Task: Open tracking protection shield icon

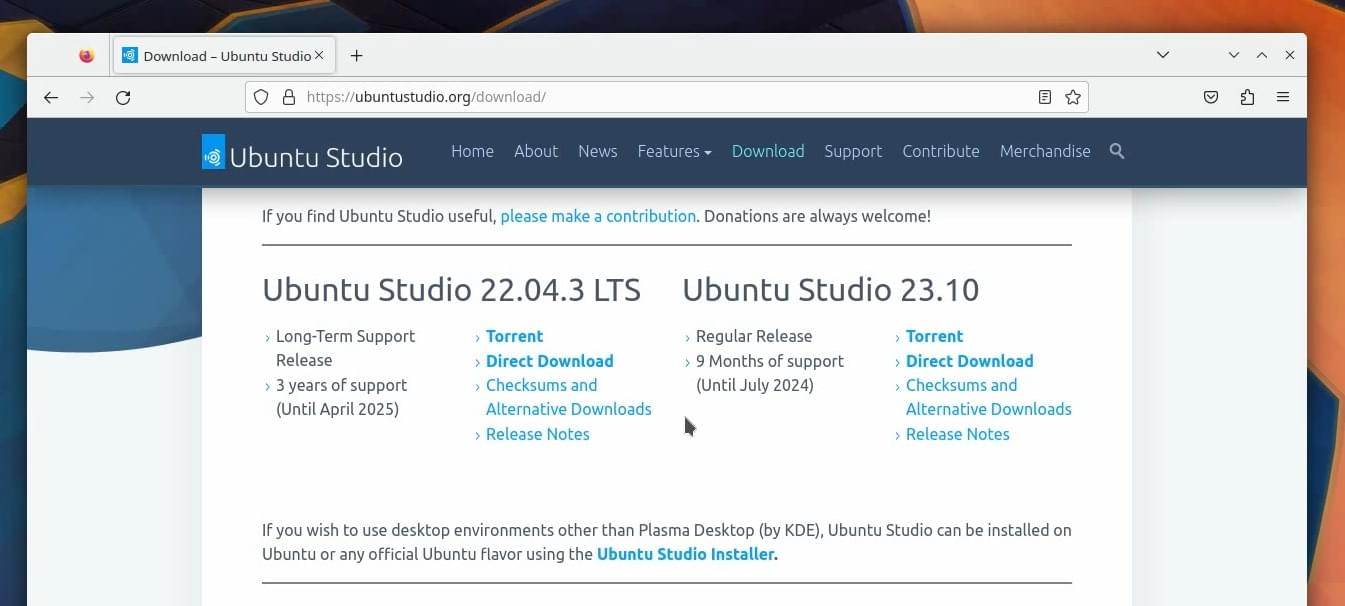Action: coord(261,97)
